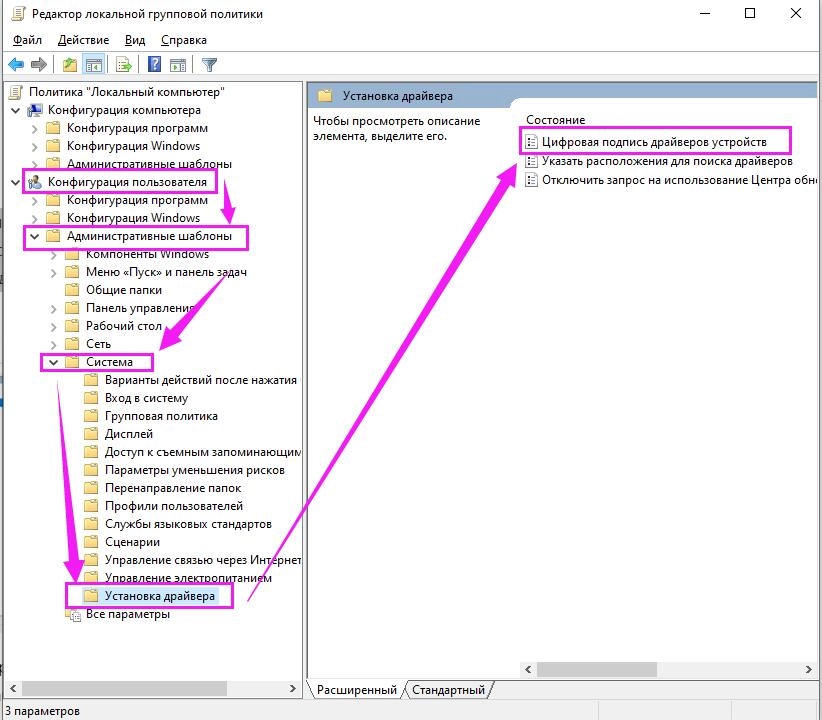
Task: Expand the Компоненты Windows folder
Action: (54, 254)
